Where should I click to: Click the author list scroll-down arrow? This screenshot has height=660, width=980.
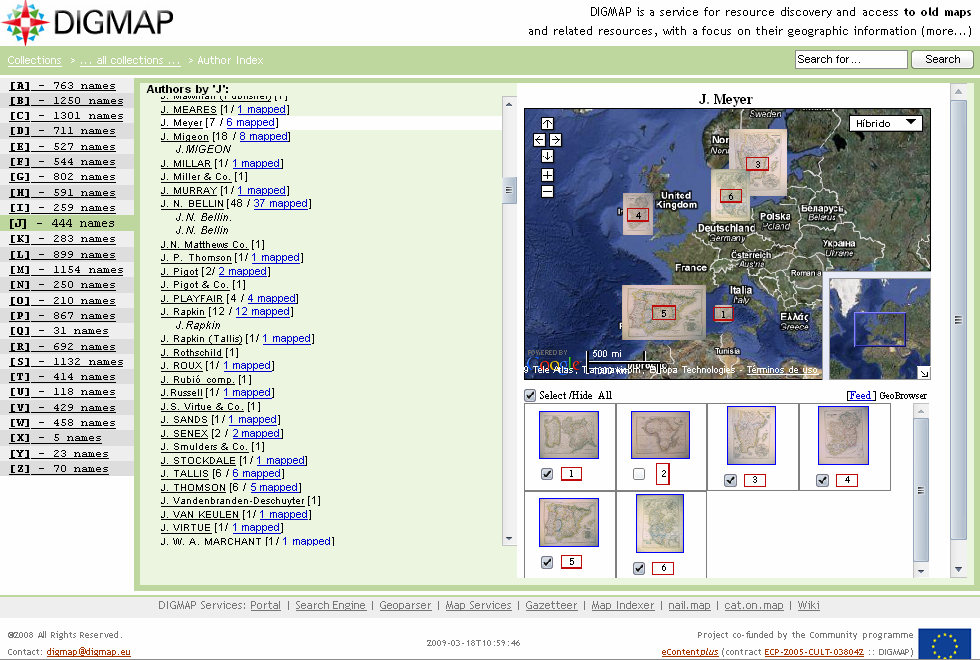click(x=509, y=539)
